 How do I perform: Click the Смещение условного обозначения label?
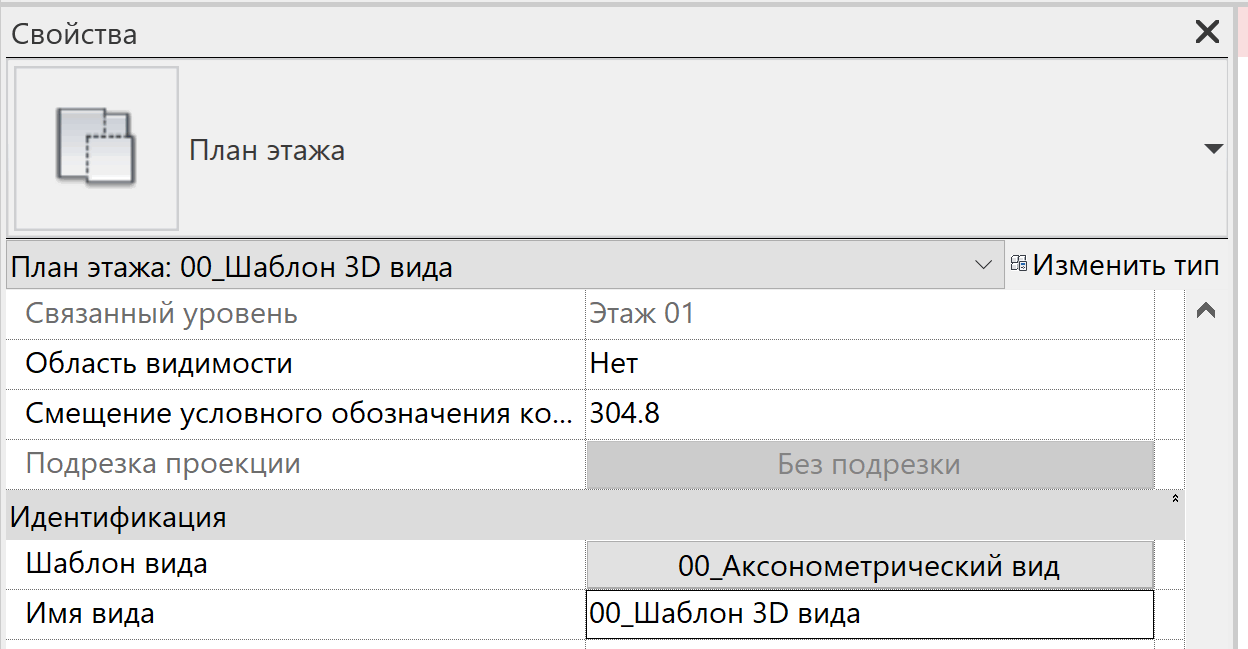point(299,413)
